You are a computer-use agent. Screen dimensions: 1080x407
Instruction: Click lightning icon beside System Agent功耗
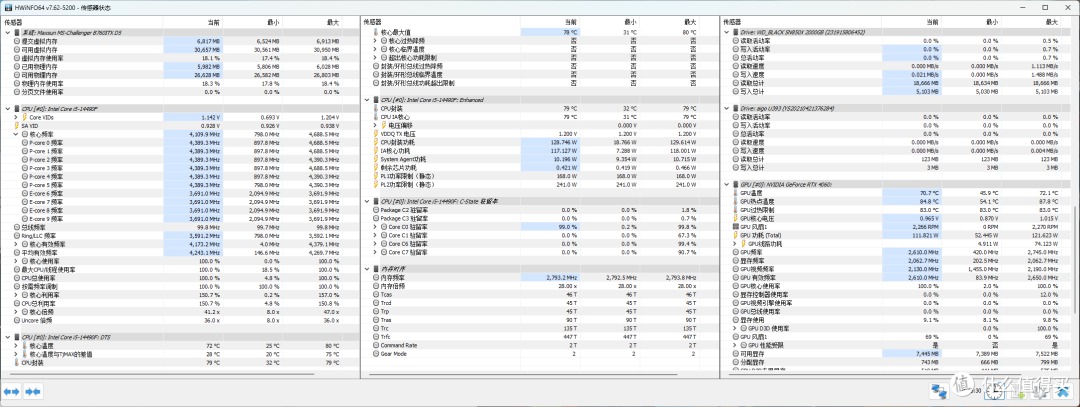click(x=375, y=158)
